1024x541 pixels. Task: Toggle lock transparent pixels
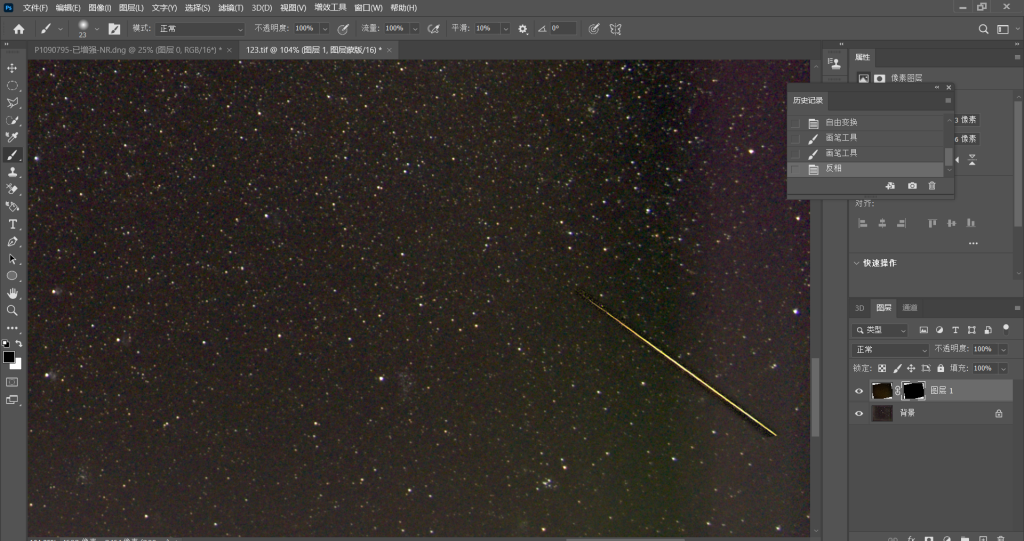[882, 369]
